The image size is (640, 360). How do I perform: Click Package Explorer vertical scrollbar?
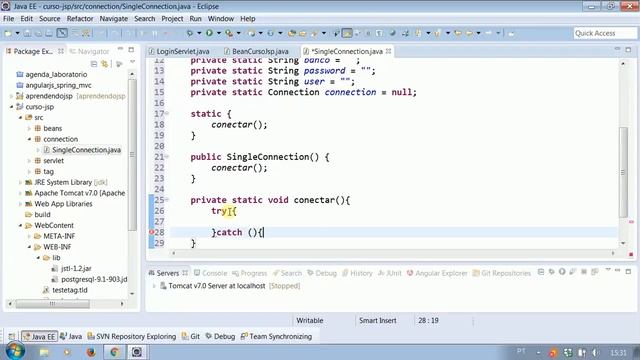(132, 155)
